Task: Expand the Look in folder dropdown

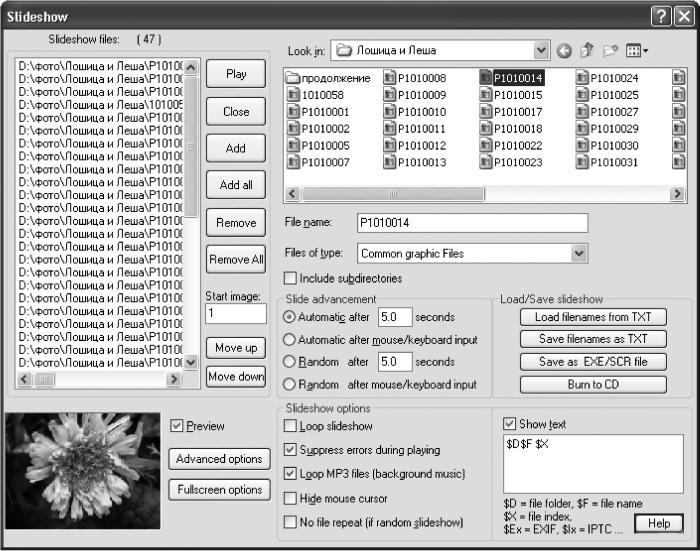Action: click(x=541, y=50)
